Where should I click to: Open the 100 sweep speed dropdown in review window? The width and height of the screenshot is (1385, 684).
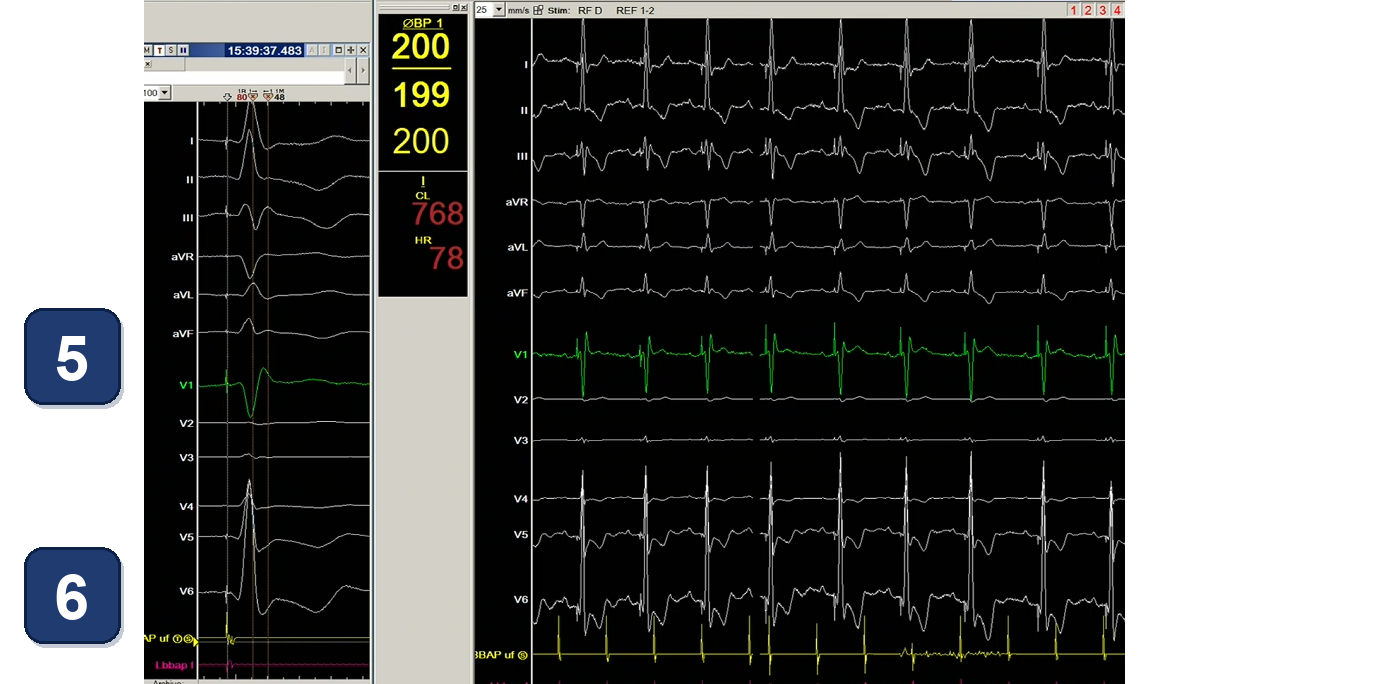[165, 93]
